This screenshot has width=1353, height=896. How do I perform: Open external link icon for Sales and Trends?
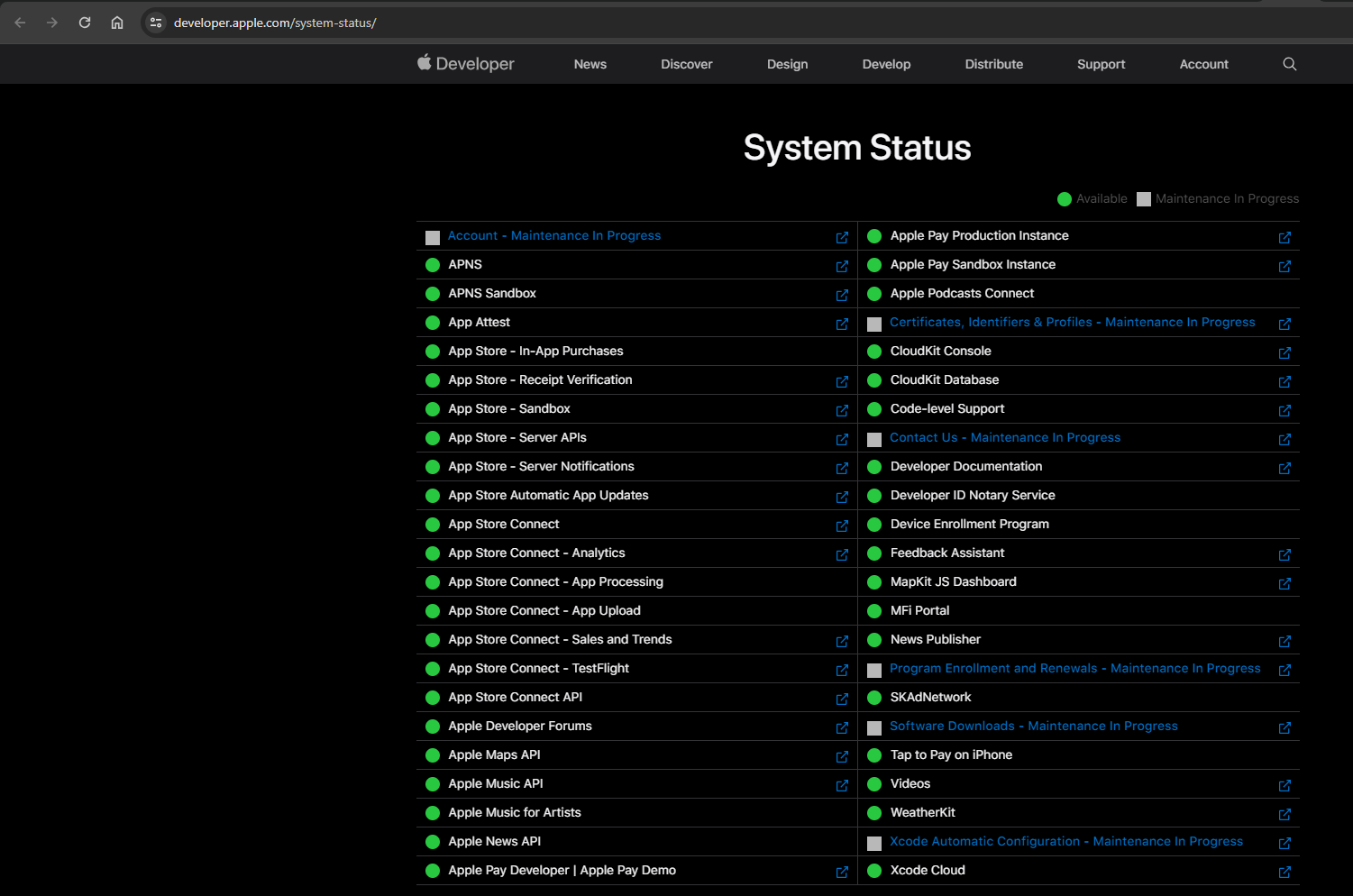coord(842,641)
